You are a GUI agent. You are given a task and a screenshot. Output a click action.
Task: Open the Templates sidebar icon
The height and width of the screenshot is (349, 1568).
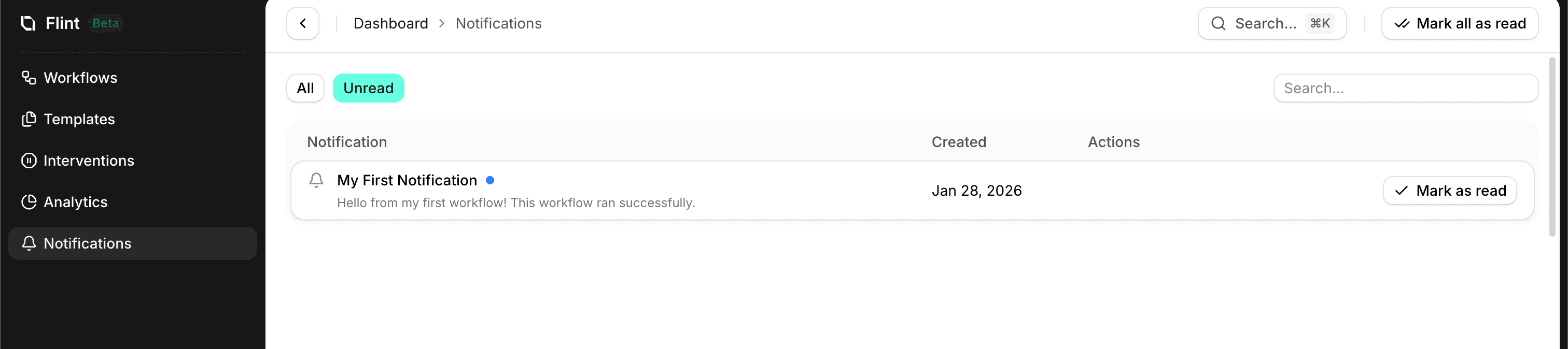point(29,119)
